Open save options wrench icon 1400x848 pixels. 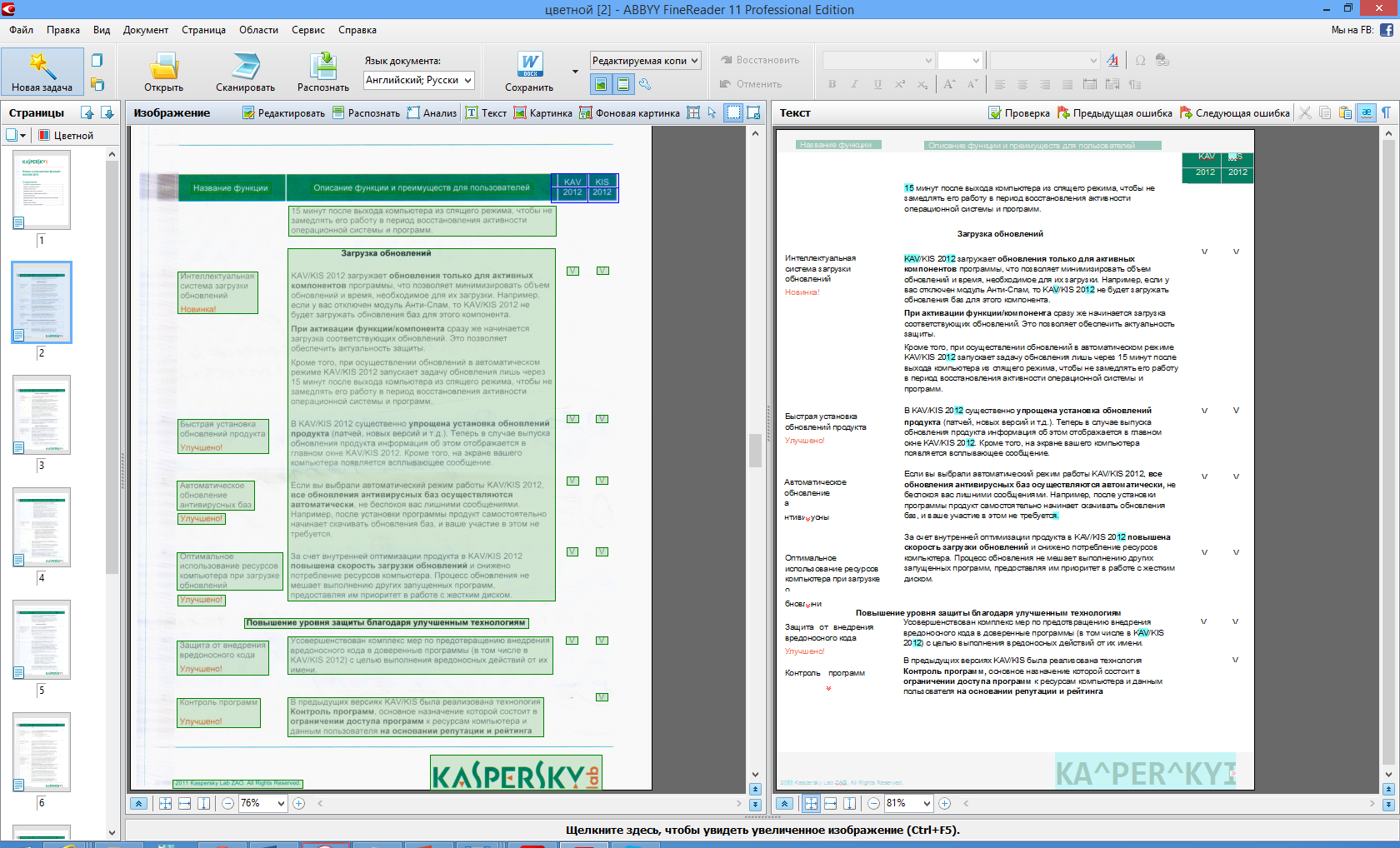pos(644,84)
